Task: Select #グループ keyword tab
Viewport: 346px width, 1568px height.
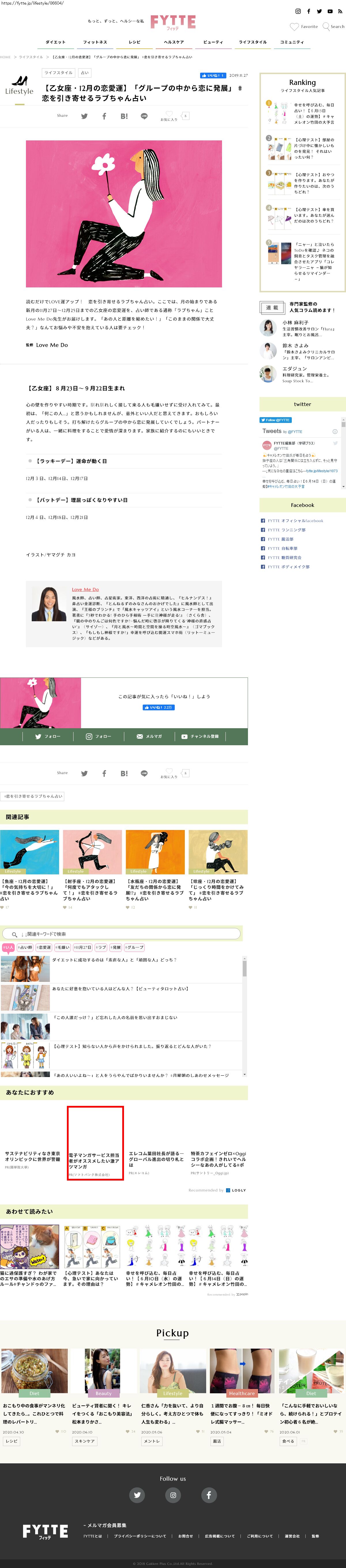Action: coord(135,947)
